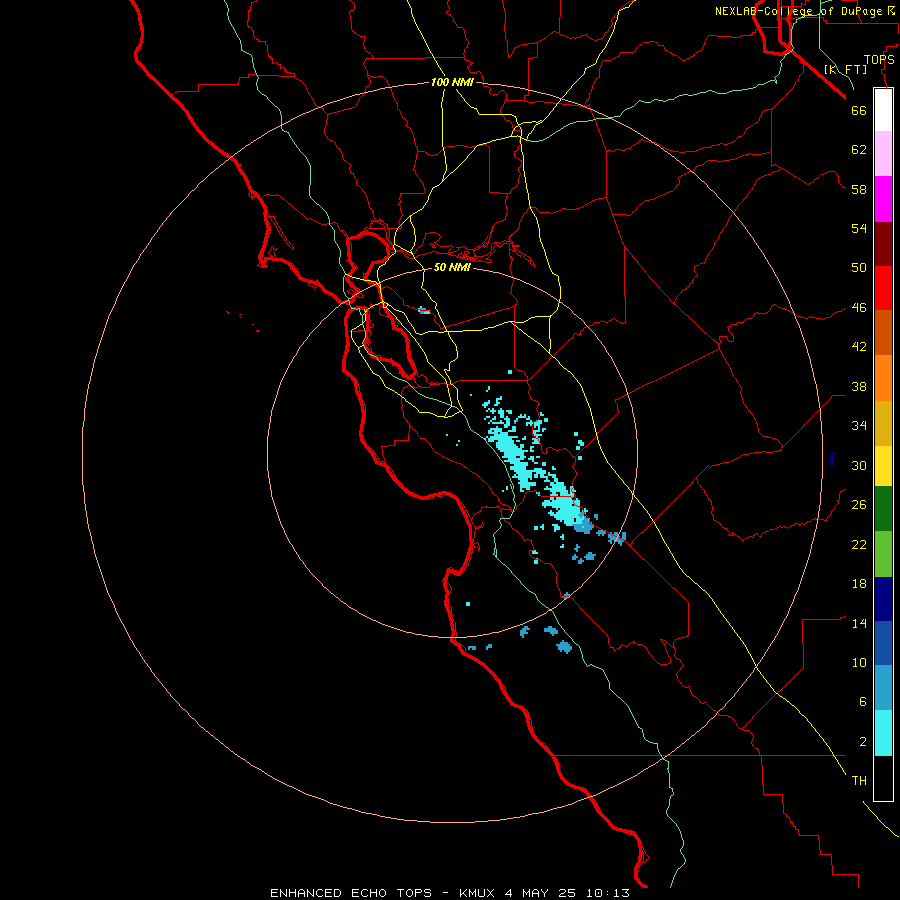Click the "22" scale label
The height and width of the screenshot is (900, 900).
tap(859, 545)
